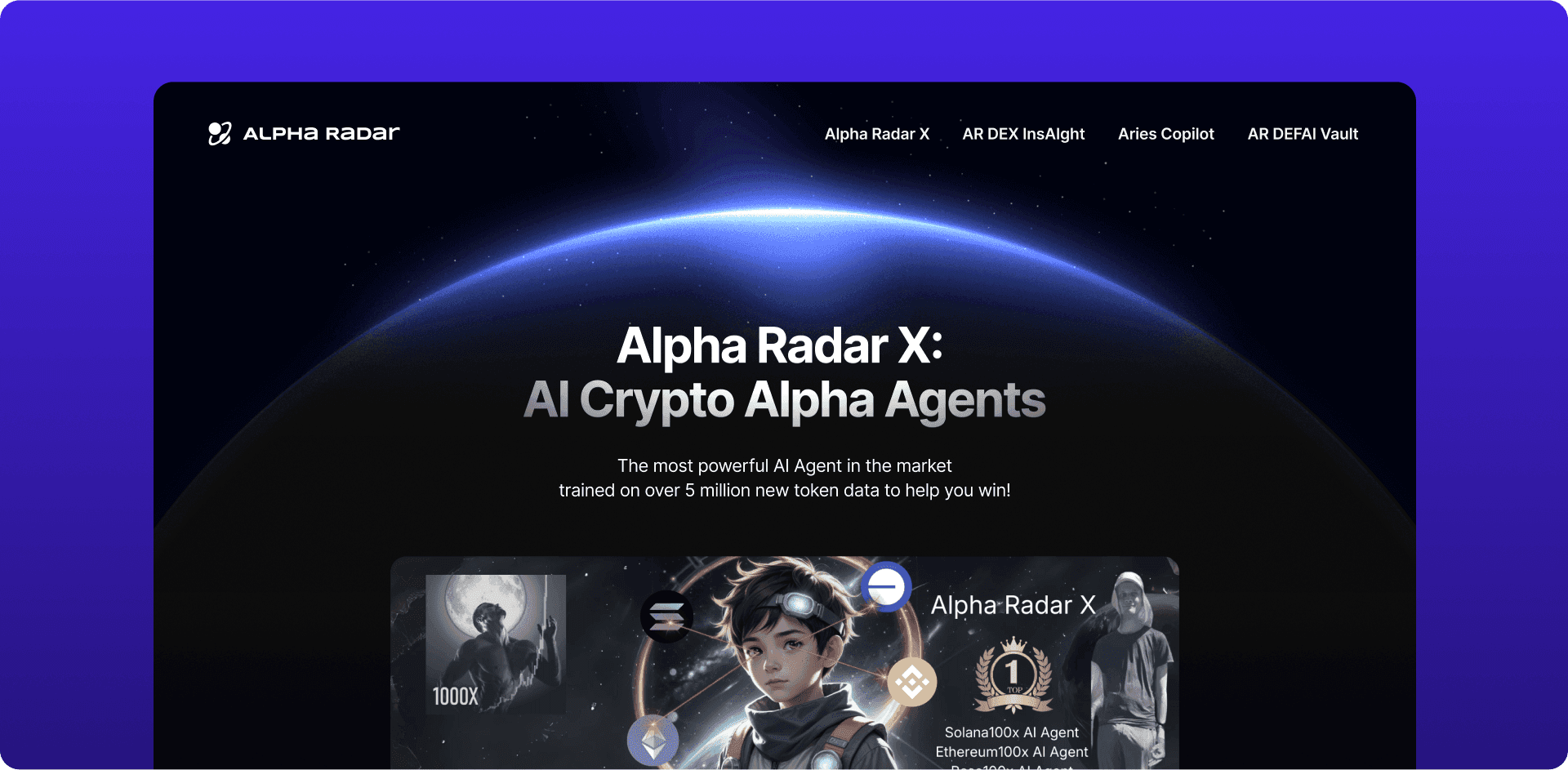The height and width of the screenshot is (770, 1568).
Task: Click the Alpha Radar logo icon
Action: click(220, 133)
